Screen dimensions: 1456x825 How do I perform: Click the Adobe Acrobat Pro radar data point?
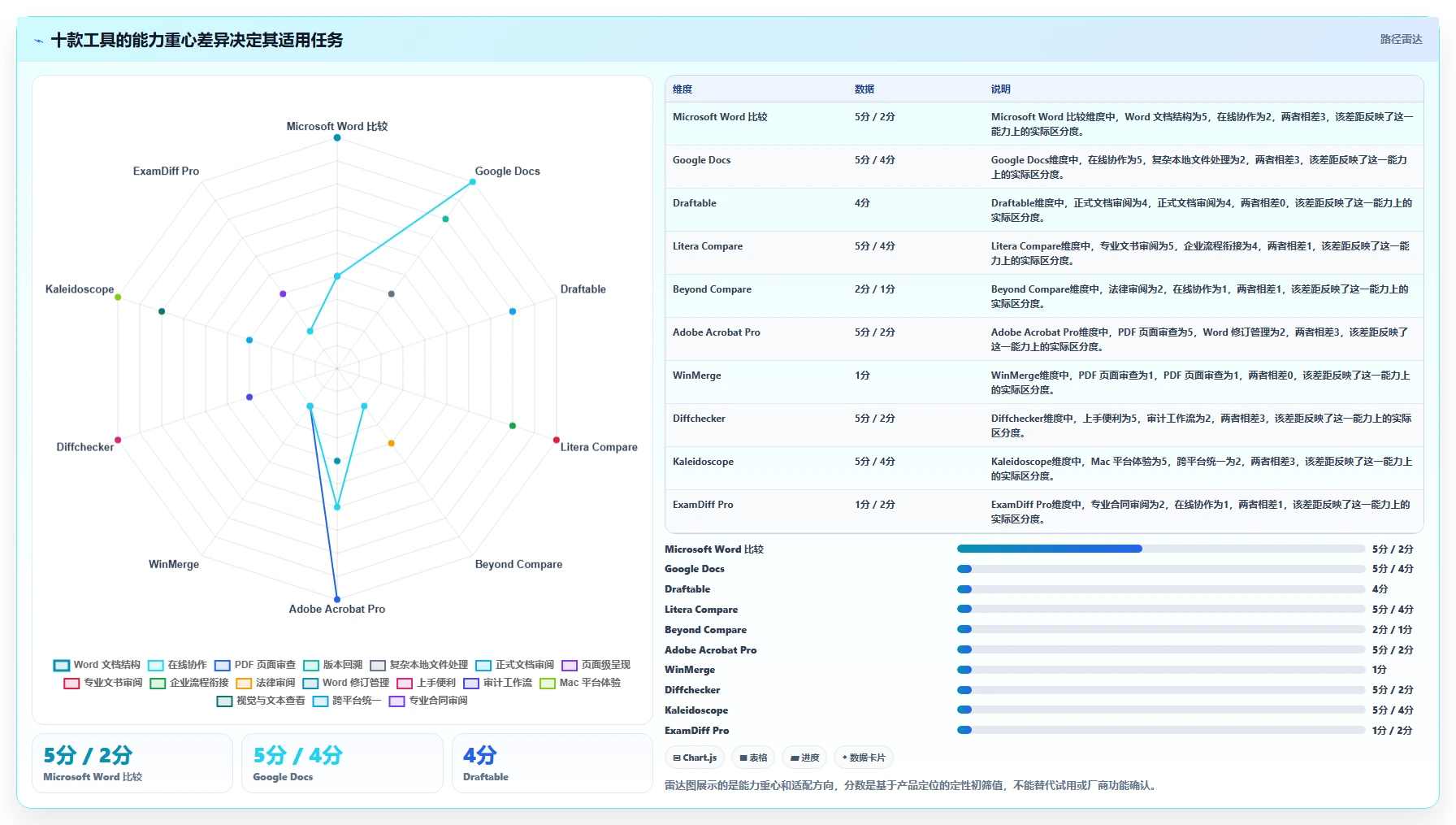(x=337, y=600)
